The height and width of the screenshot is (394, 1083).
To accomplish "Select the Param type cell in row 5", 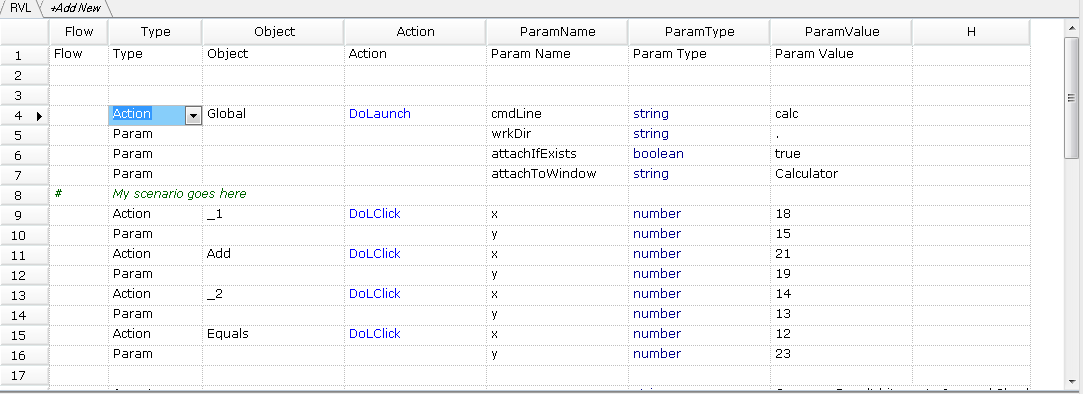I will [155, 134].
